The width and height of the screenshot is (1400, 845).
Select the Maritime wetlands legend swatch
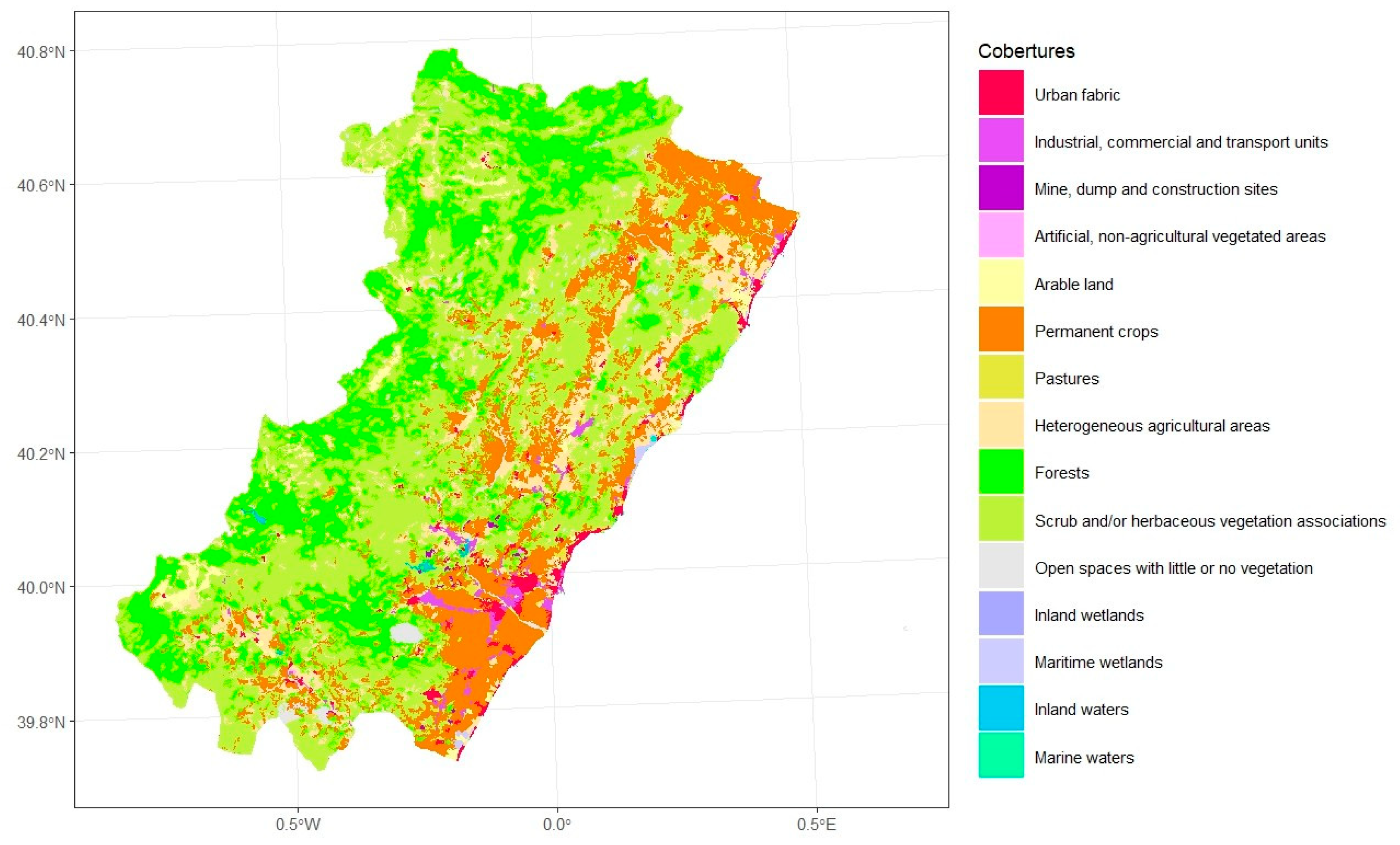[1001, 661]
